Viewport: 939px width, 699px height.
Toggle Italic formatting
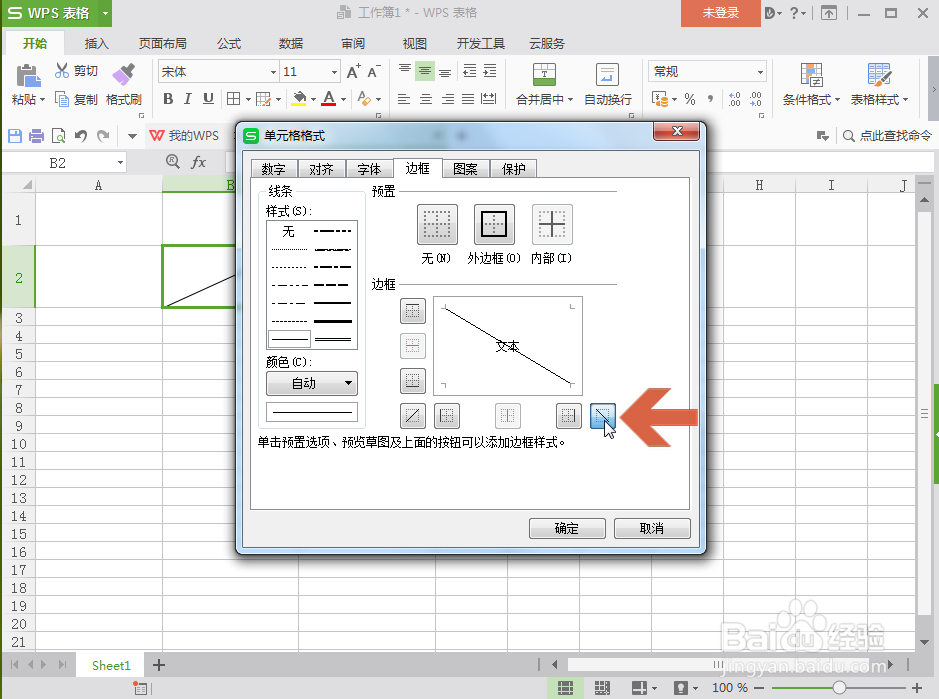pyautogui.click(x=188, y=99)
